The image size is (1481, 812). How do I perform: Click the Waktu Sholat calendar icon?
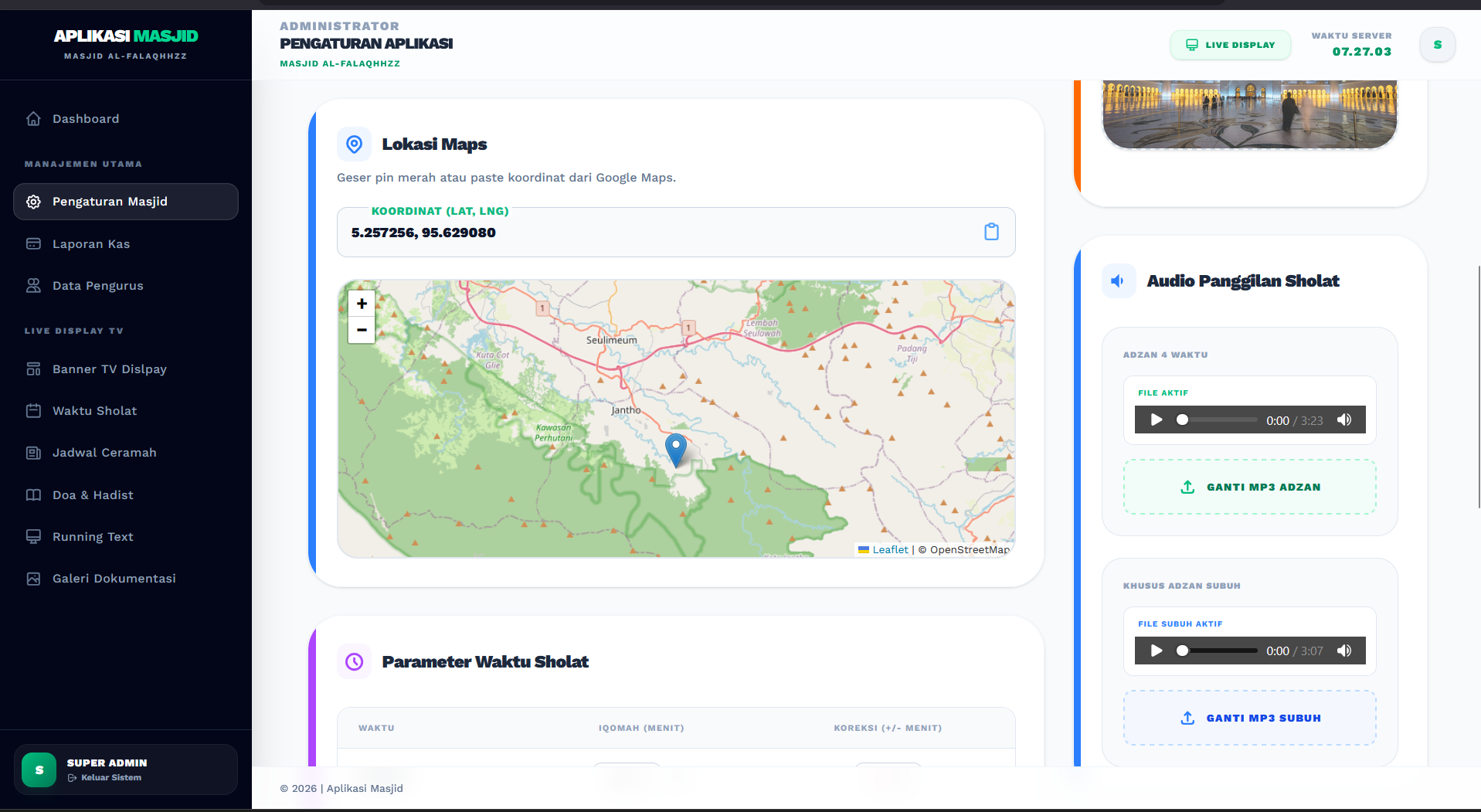[x=33, y=411]
